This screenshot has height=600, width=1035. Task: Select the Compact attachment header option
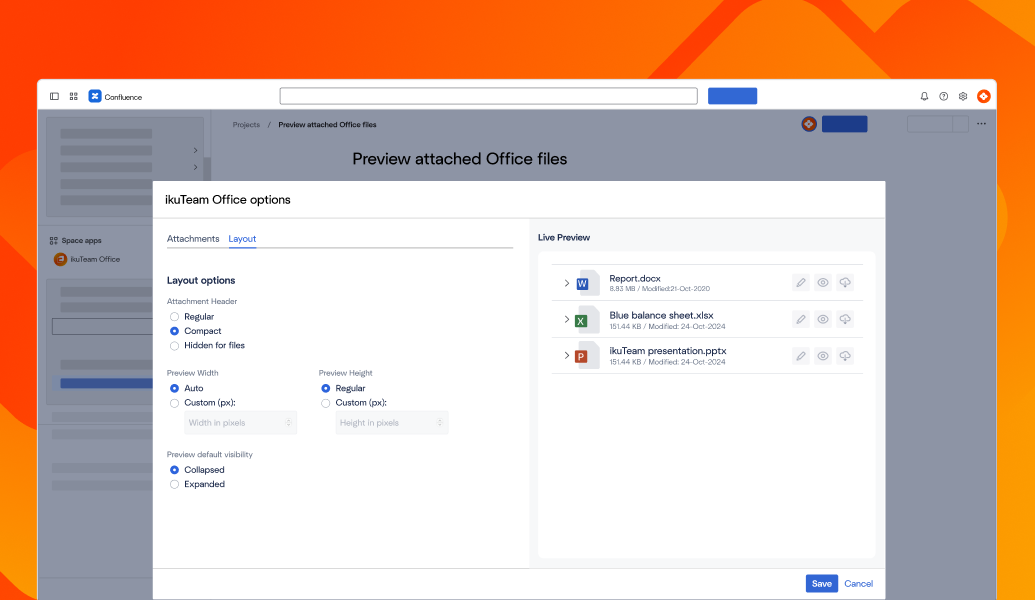174,330
